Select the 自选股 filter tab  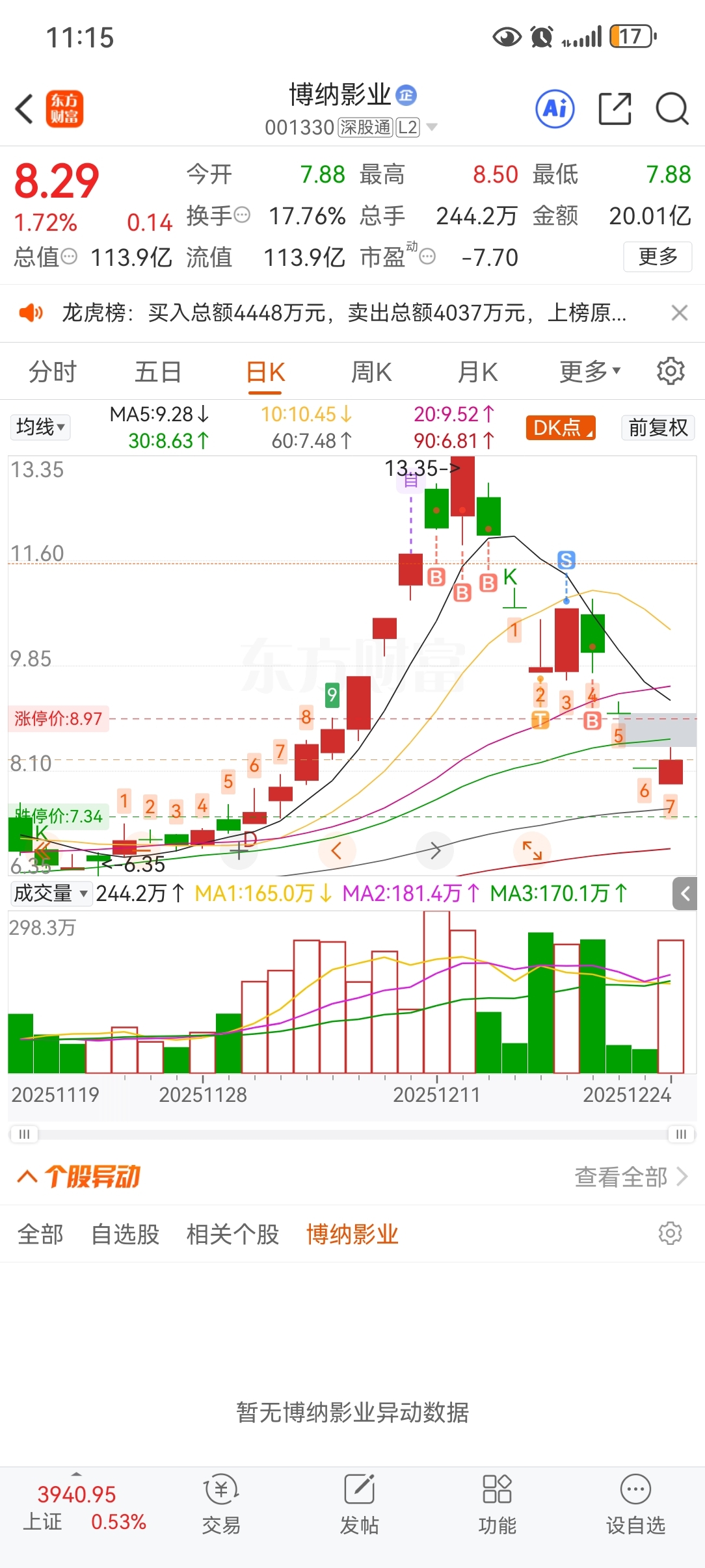pos(126,1234)
